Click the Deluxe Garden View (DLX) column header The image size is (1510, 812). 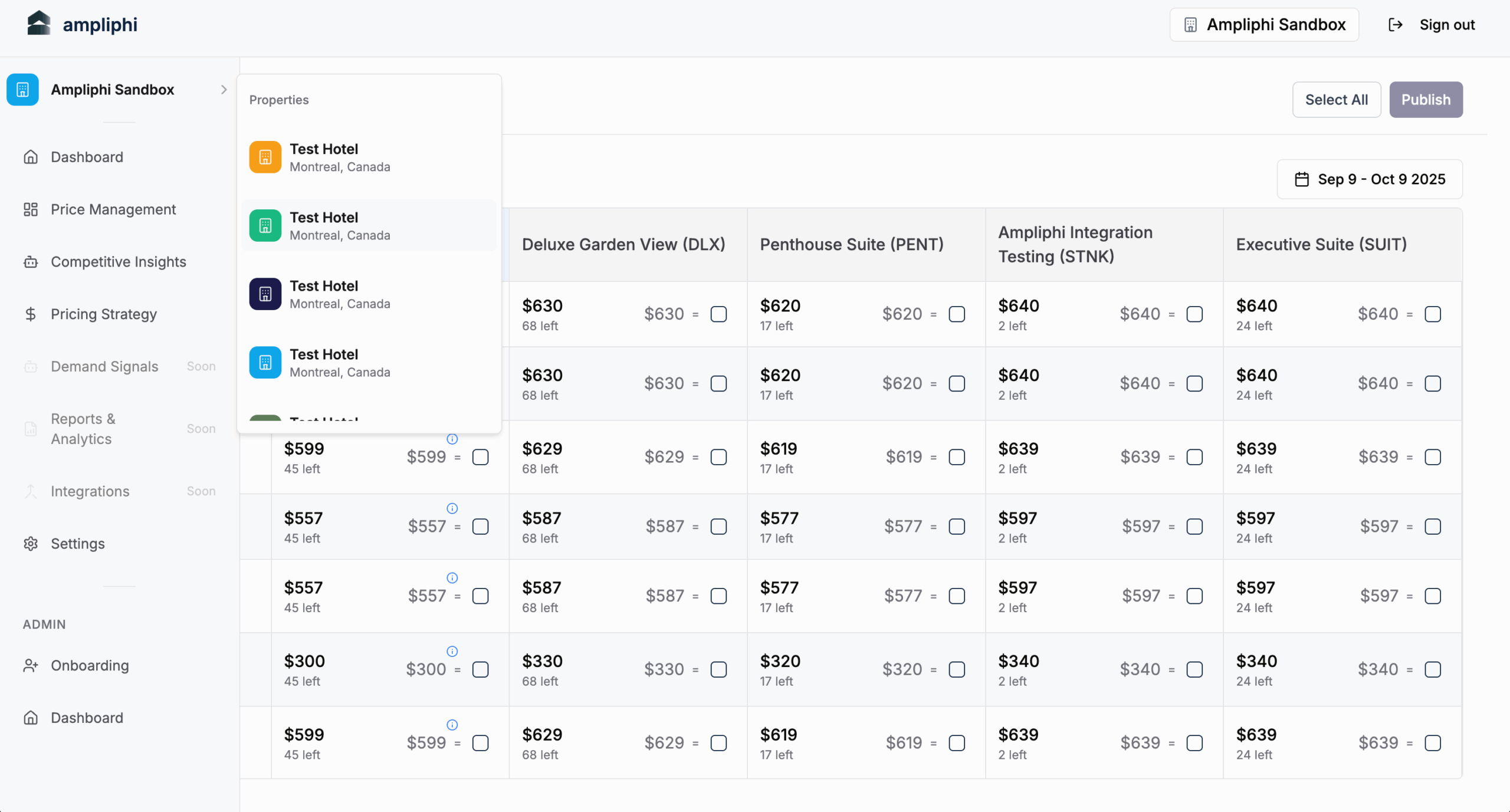(x=628, y=245)
